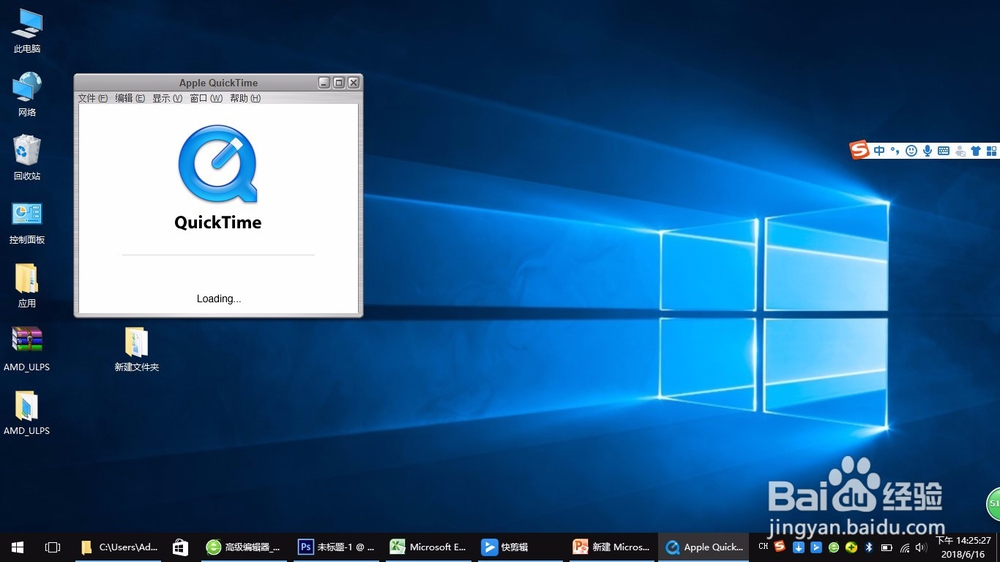Click the greyed account icon on IME bar

960,151
